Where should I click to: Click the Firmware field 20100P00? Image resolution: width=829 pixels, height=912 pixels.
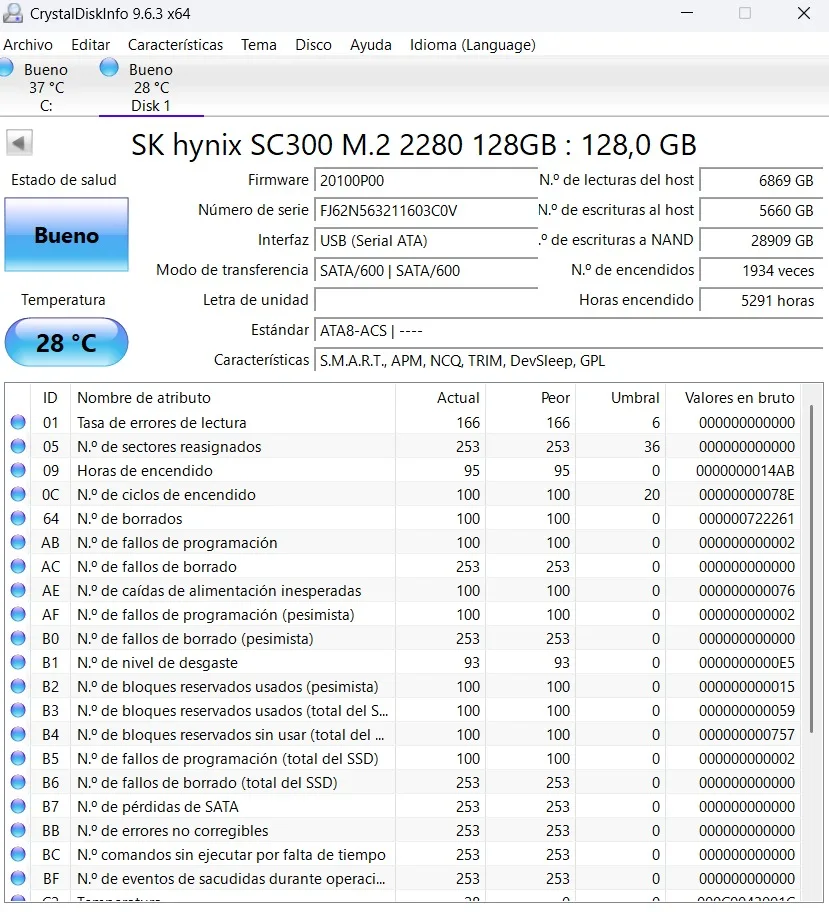(x=426, y=180)
